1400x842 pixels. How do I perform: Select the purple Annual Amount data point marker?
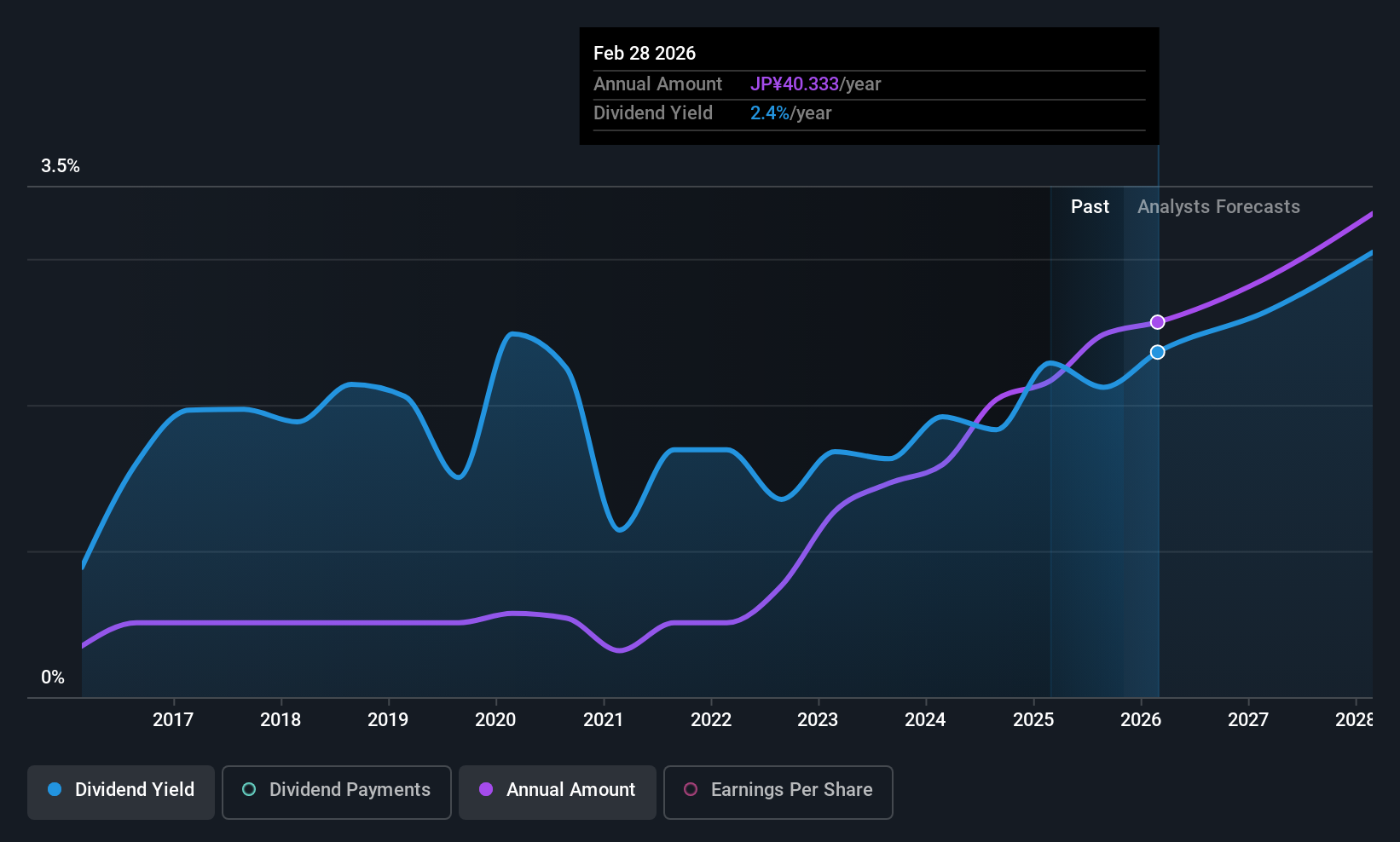(1157, 322)
